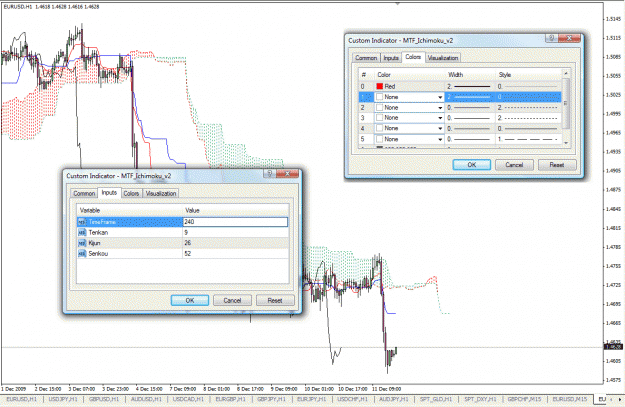The image size is (625, 407).
Task: Click the Style column header
Action: (529, 75)
